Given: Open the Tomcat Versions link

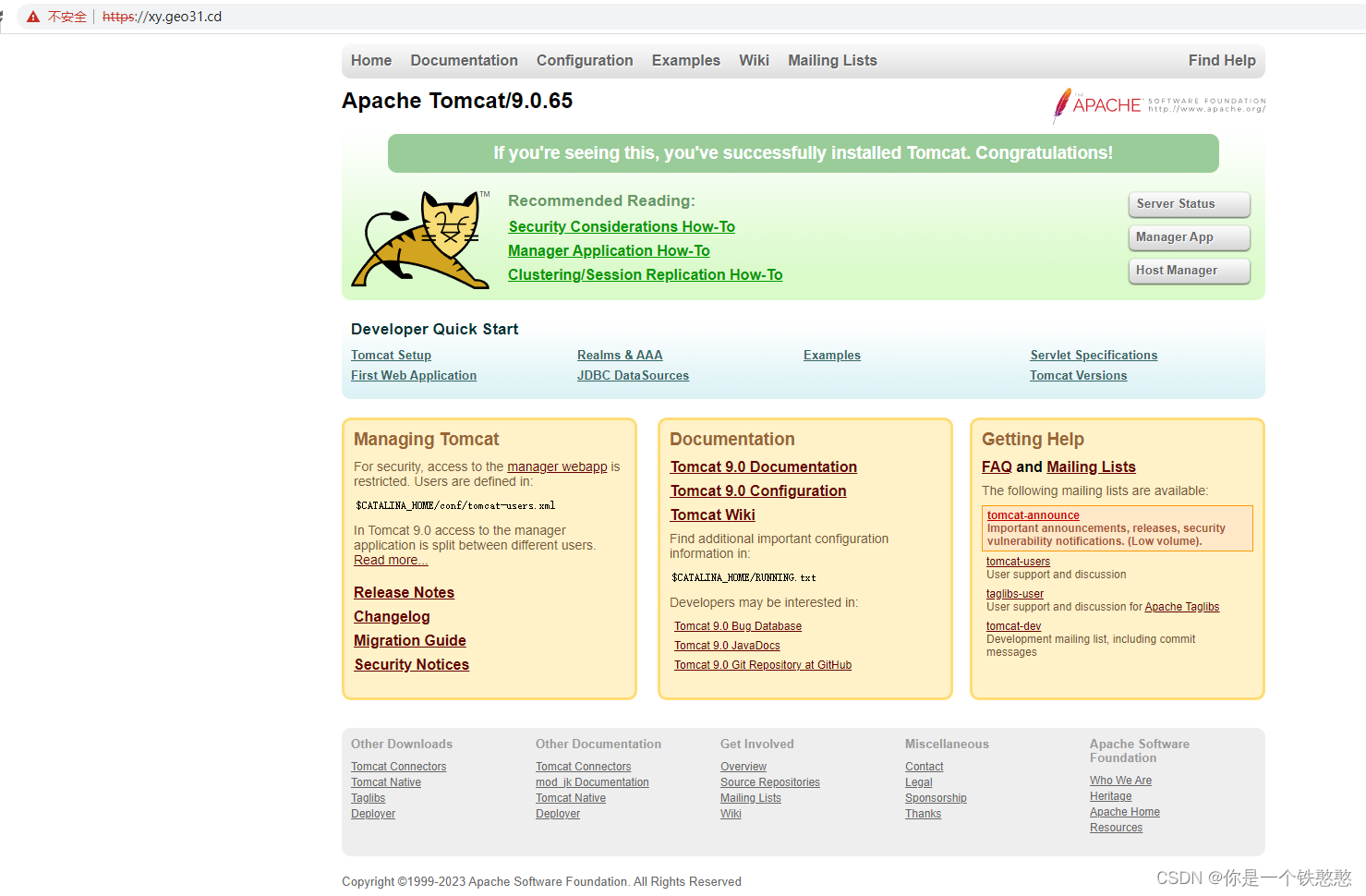Looking at the screenshot, I should click(x=1078, y=375).
